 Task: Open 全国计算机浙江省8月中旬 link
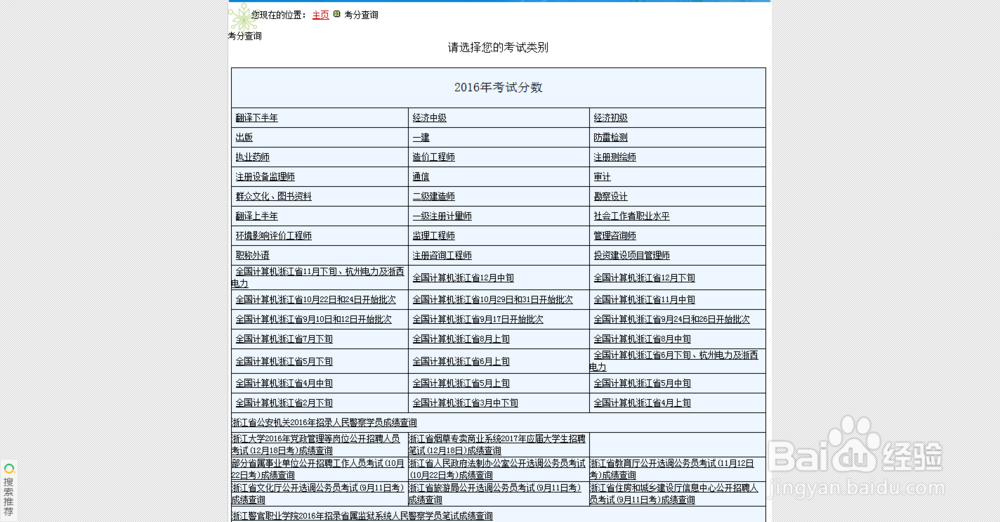pyautogui.click(x=642, y=339)
